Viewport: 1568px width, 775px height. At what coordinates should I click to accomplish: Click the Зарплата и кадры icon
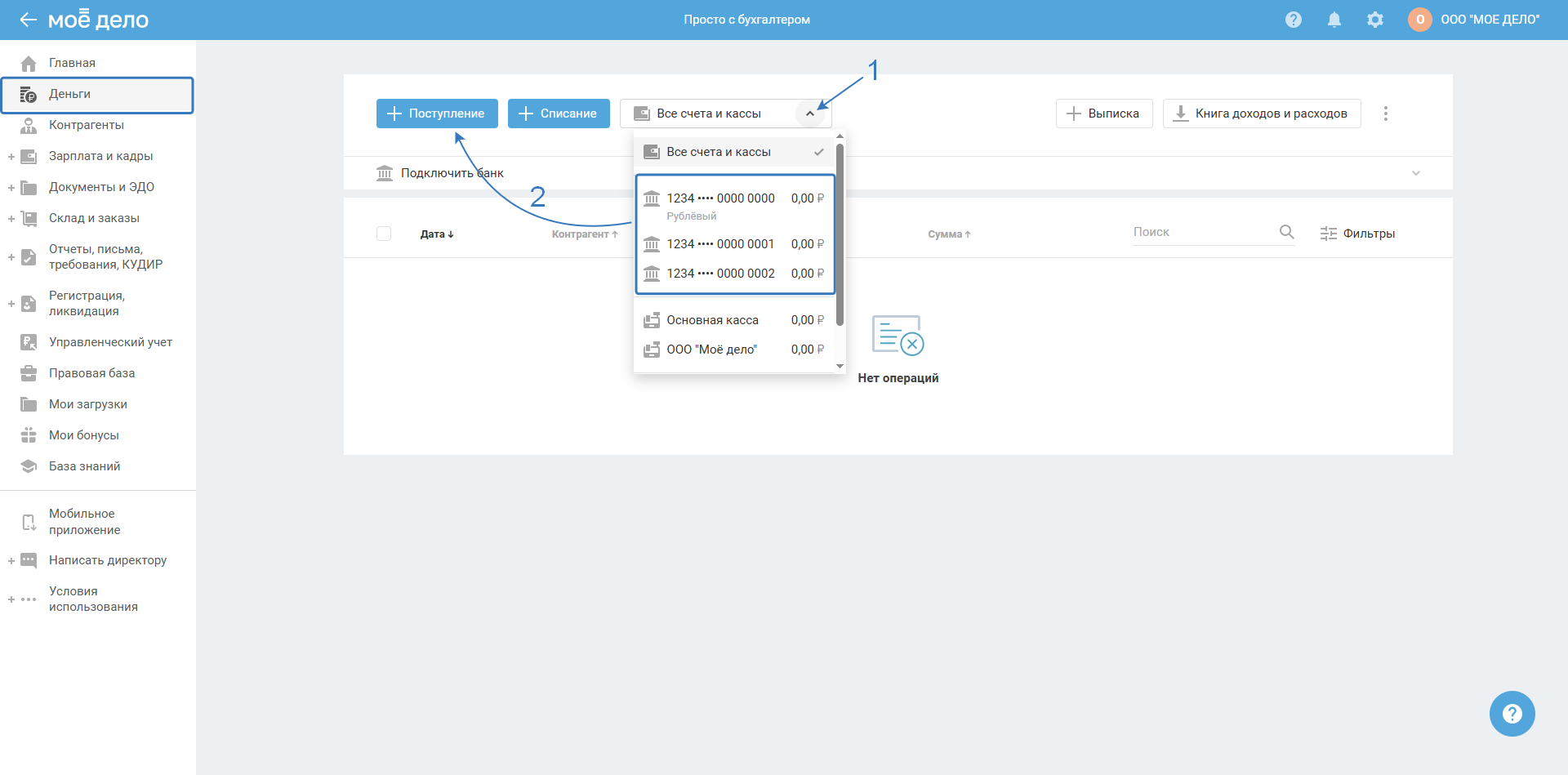pos(29,156)
